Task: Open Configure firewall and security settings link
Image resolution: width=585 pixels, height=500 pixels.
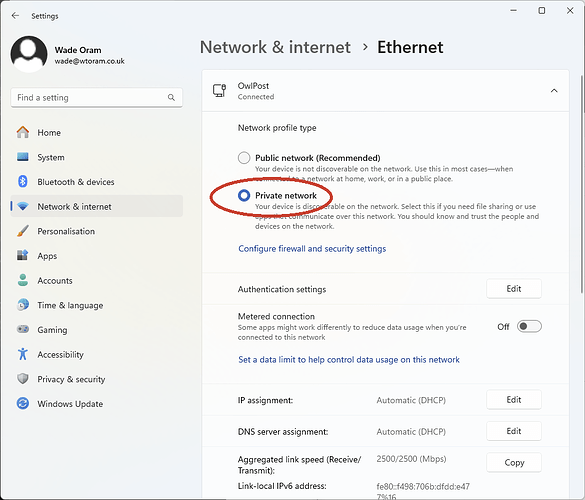Action: coord(312,249)
